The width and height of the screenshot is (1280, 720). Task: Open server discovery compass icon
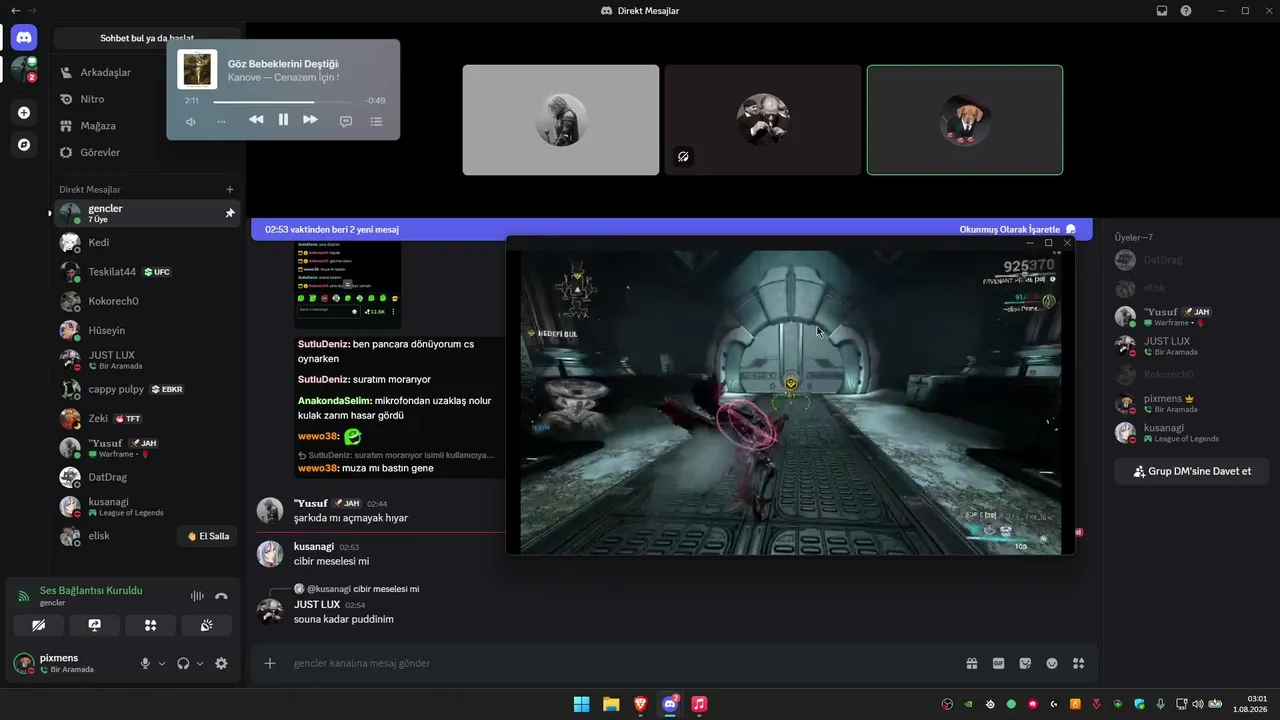(x=24, y=145)
